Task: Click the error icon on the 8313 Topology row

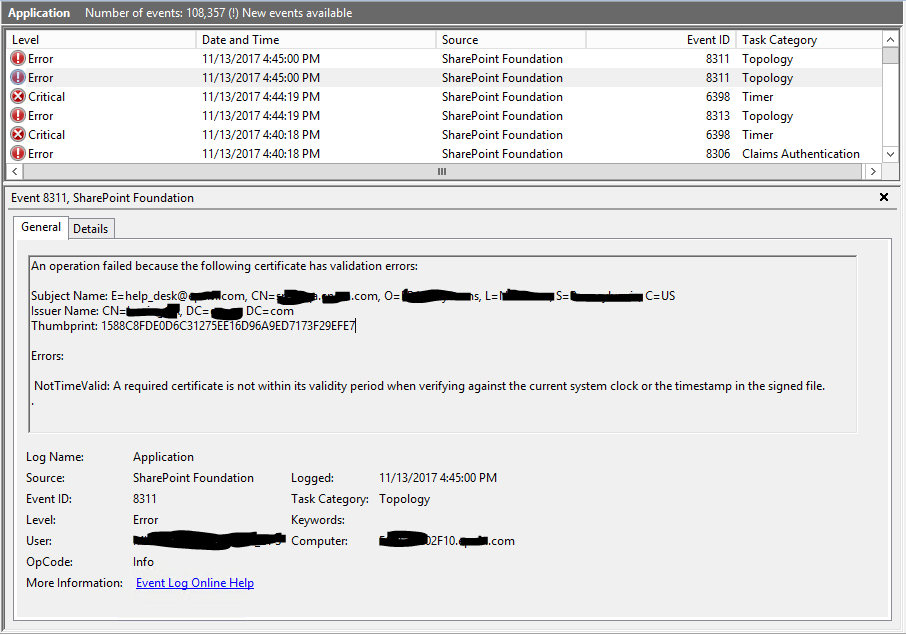Action: 18,116
